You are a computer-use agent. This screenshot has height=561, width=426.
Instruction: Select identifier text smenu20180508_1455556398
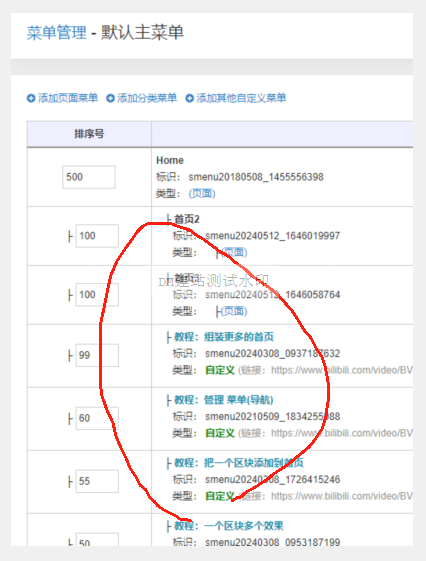coord(256,177)
